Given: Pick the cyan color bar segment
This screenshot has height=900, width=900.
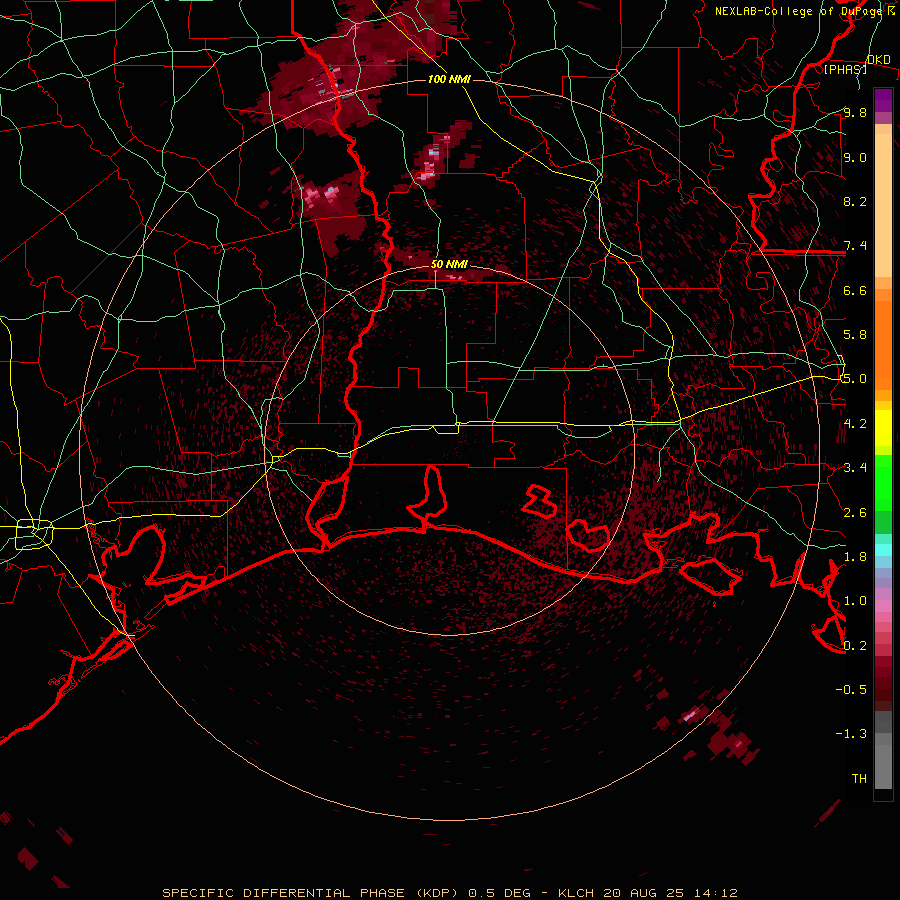Looking at the screenshot, I should click(x=883, y=550).
